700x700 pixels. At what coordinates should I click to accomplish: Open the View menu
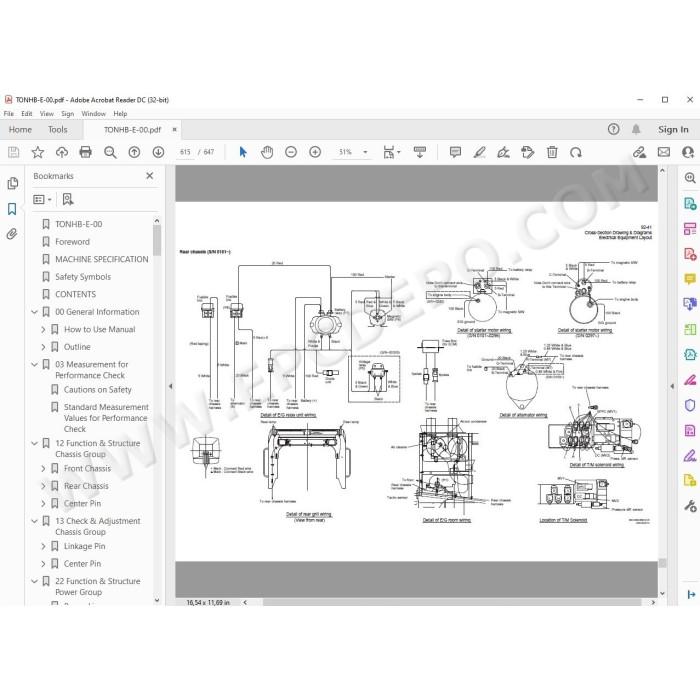tap(46, 114)
